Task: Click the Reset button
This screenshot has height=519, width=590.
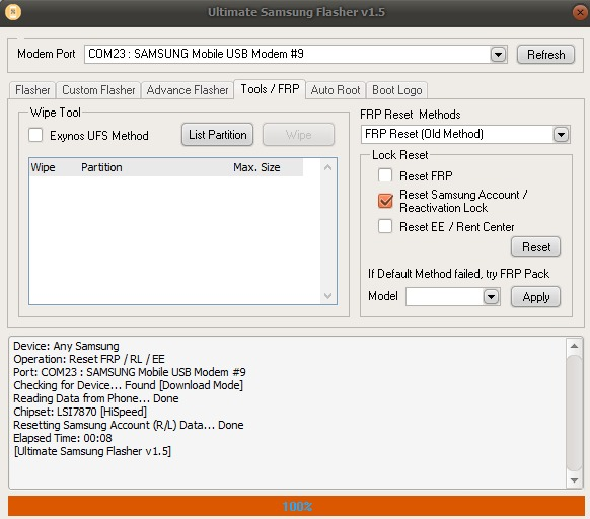Action: point(536,247)
